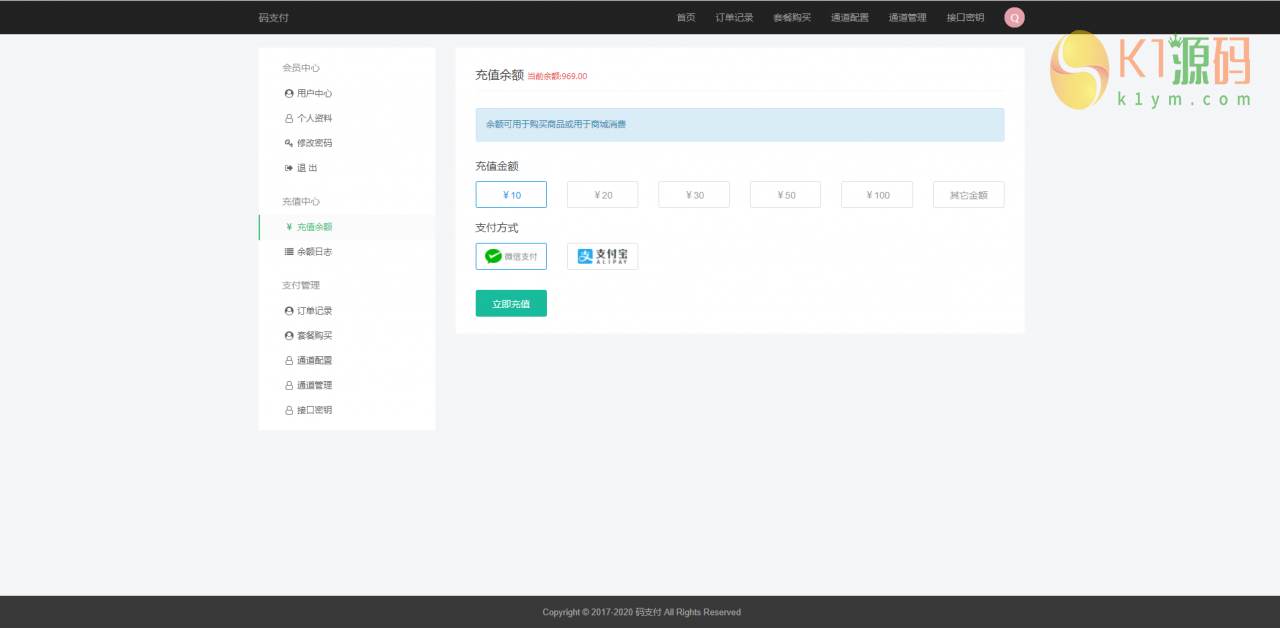Go to 首页 in the navigation bar

pyautogui.click(x=685, y=17)
